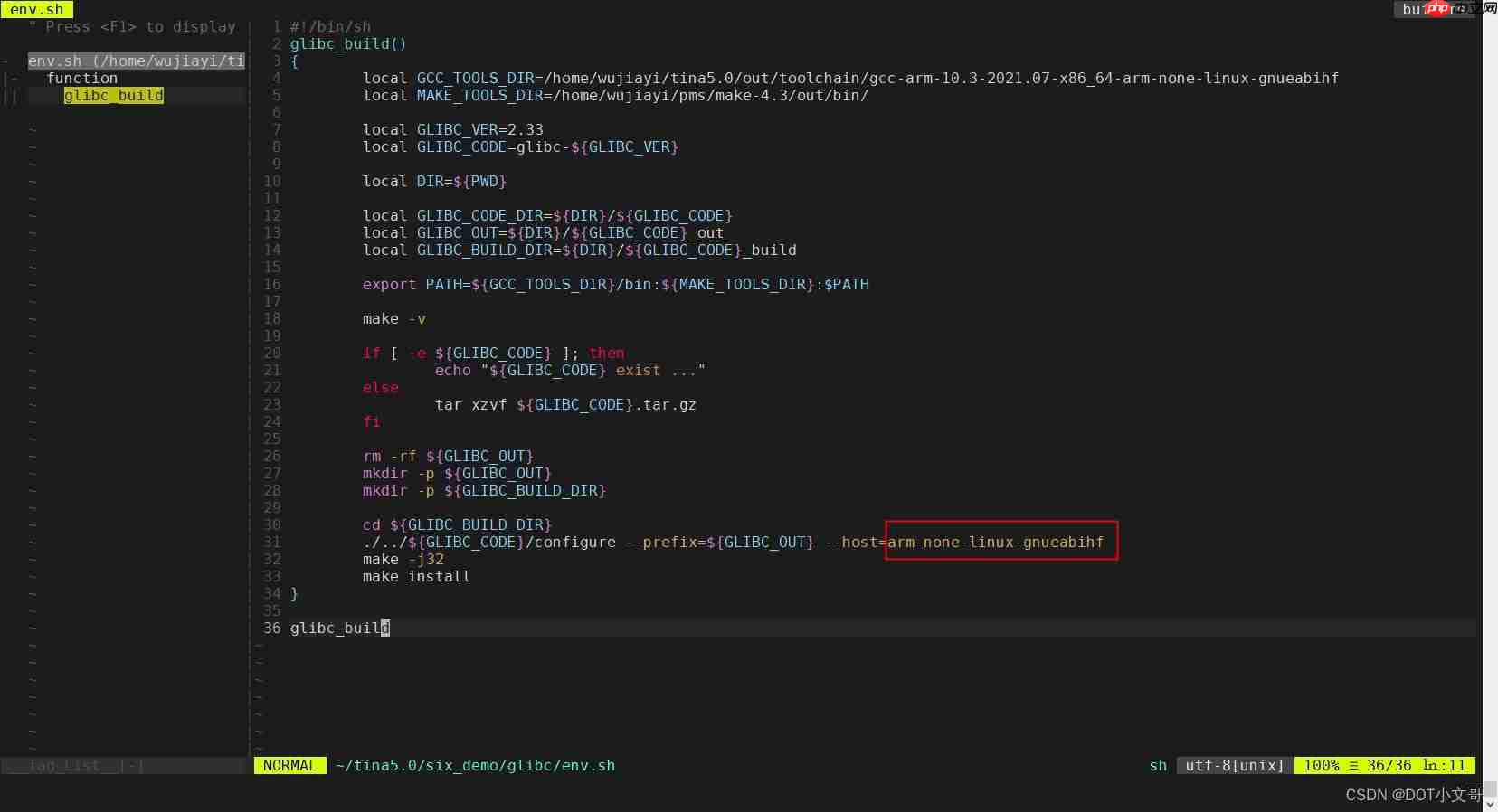Place cursor on glibc_build() function definition
The image size is (1498, 812).
pos(348,43)
